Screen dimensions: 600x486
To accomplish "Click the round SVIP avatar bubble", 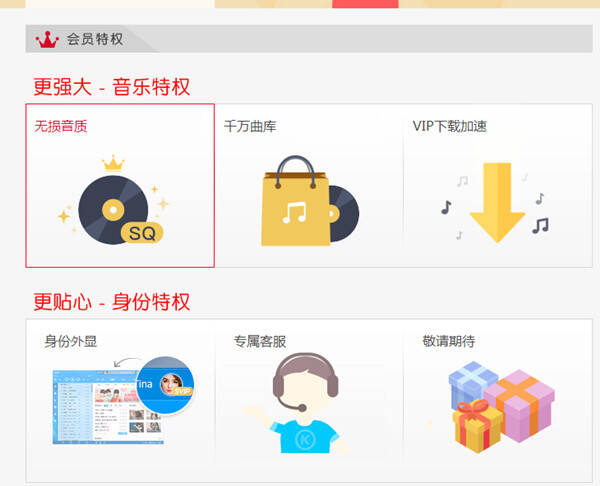I will pyautogui.click(x=165, y=385).
